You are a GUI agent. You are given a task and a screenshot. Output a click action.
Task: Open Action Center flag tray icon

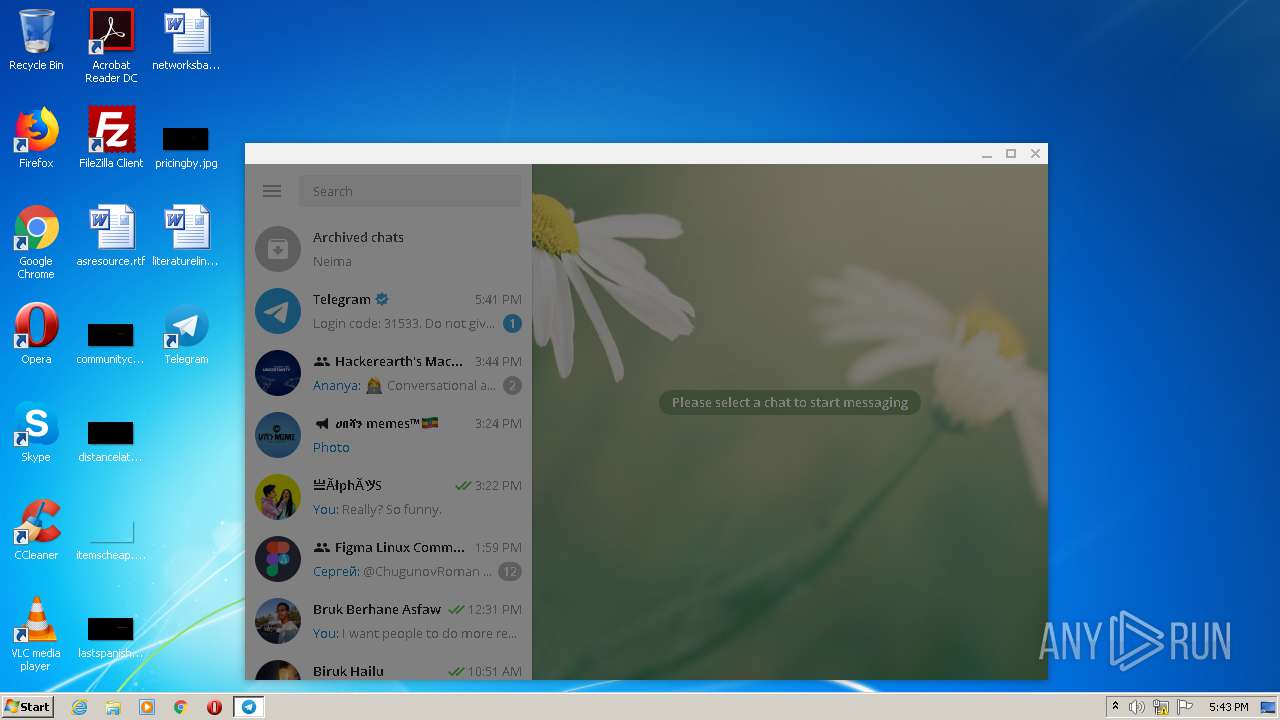click(1185, 707)
